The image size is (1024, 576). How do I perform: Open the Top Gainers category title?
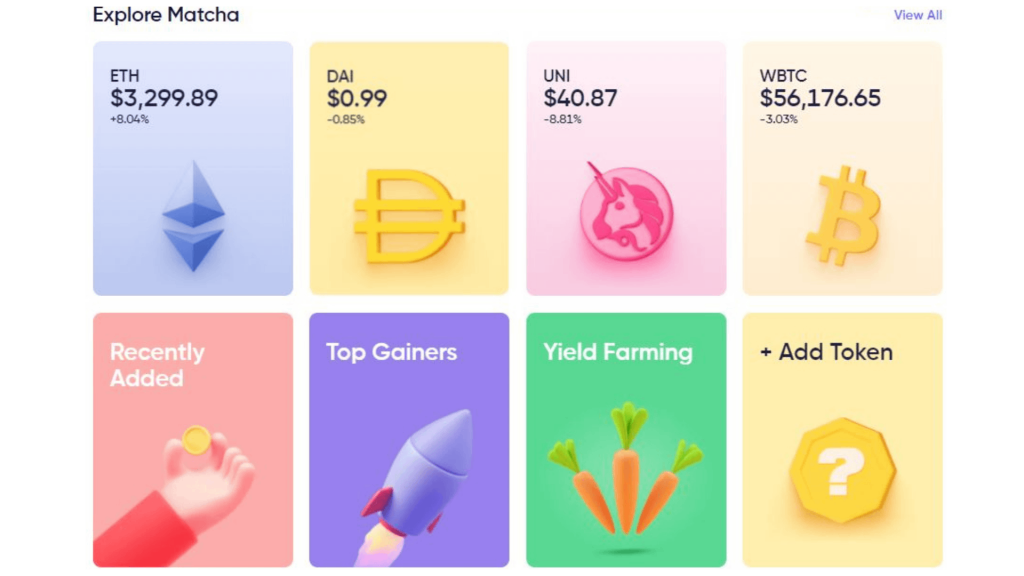(x=391, y=352)
